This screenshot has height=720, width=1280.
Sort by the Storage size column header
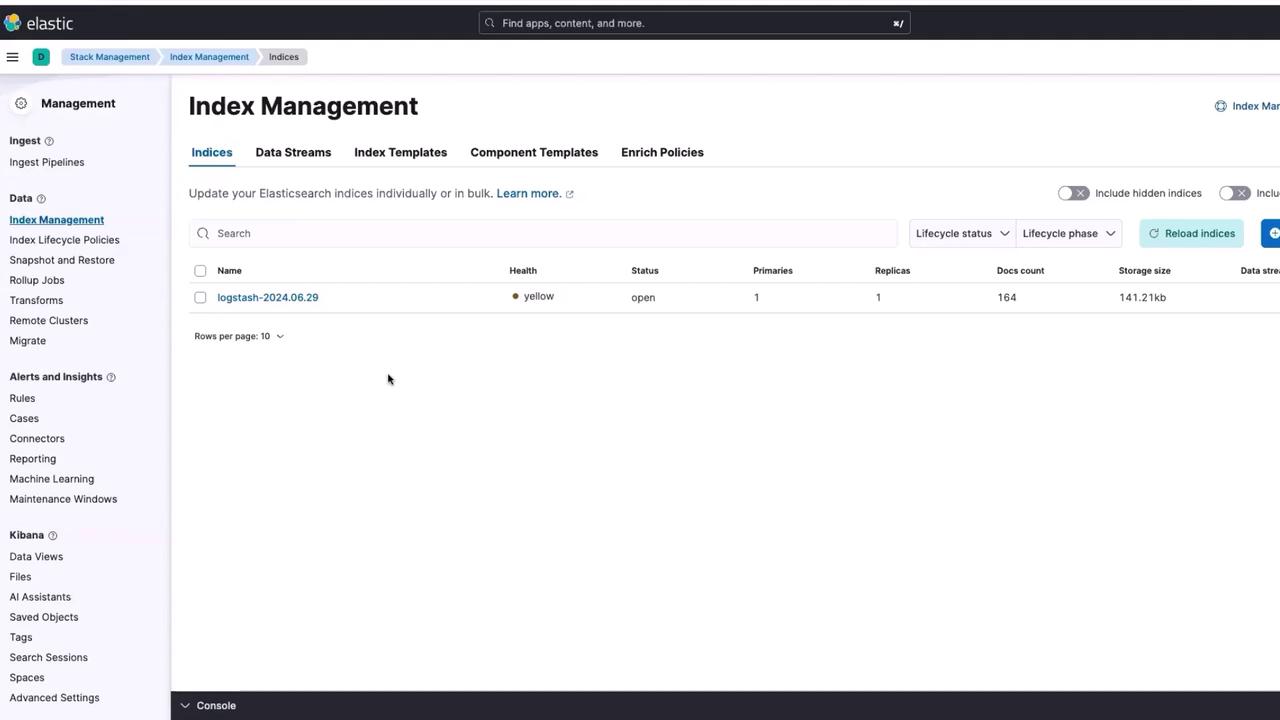pyautogui.click(x=1145, y=271)
